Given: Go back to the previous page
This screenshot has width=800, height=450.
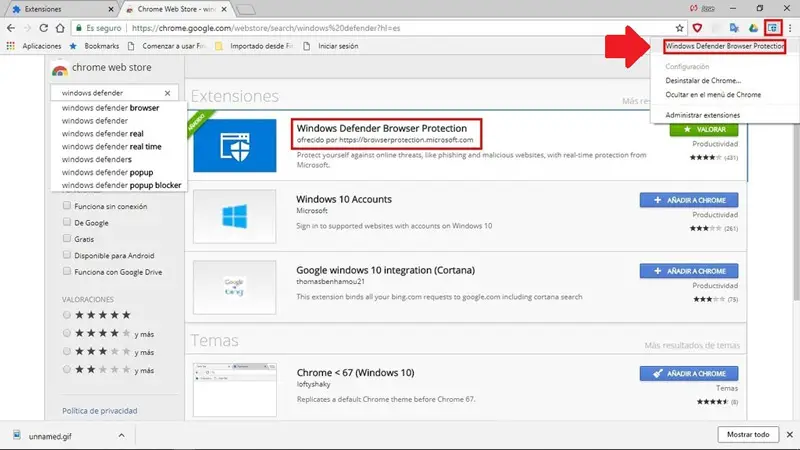Looking at the screenshot, I should [x=11, y=28].
